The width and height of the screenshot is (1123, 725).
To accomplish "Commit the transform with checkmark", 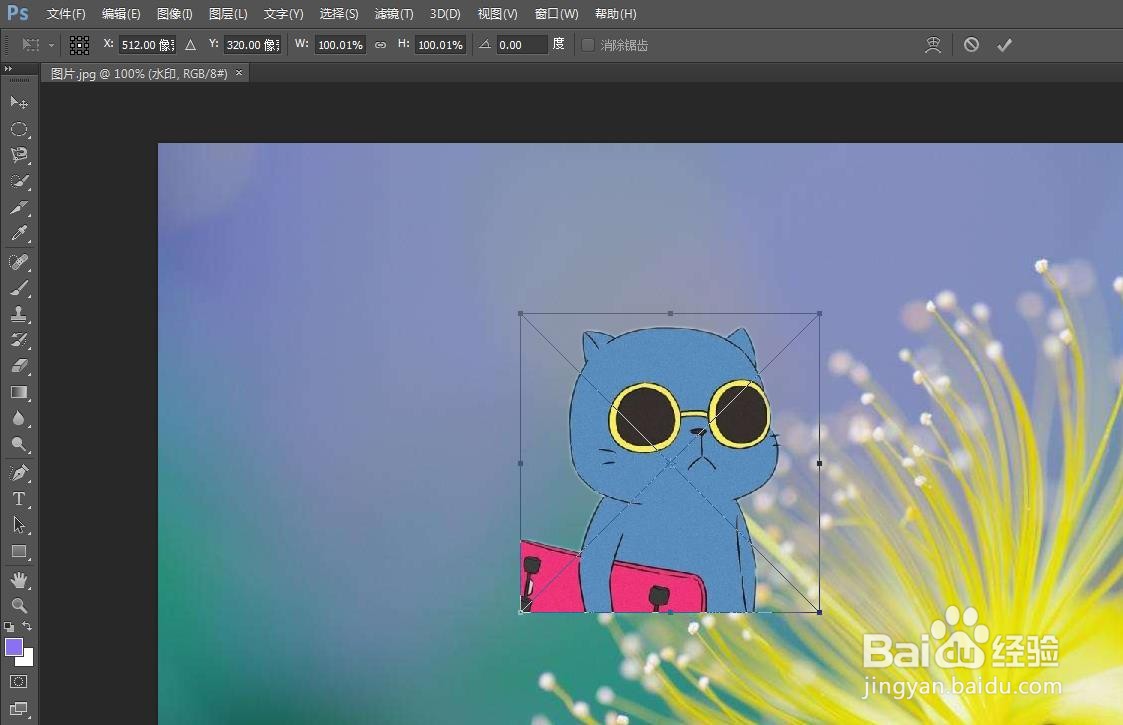I will point(1004,45).
